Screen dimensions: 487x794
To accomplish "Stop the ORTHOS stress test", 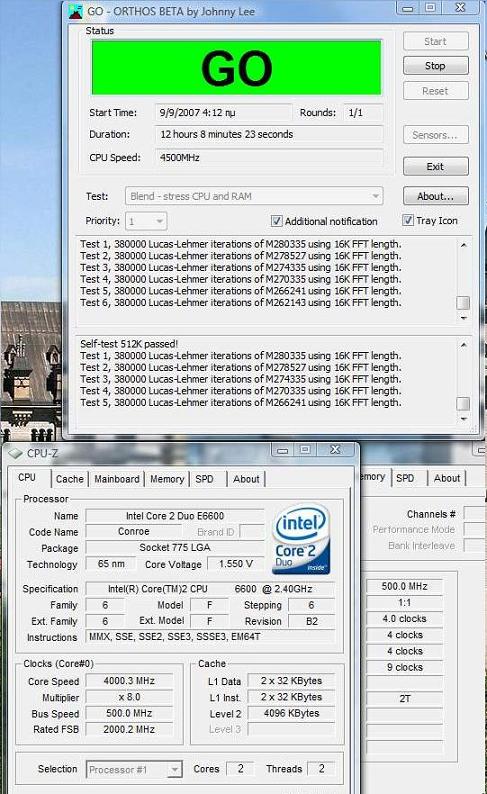I will point(435,66).
